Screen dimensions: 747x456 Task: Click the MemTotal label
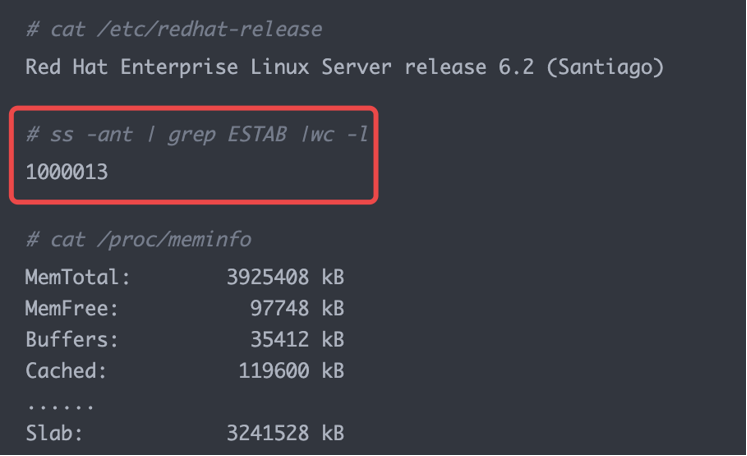tap(77, 277)
